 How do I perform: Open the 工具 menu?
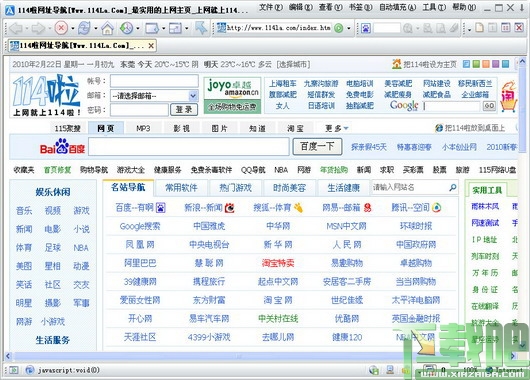point(434,7)
